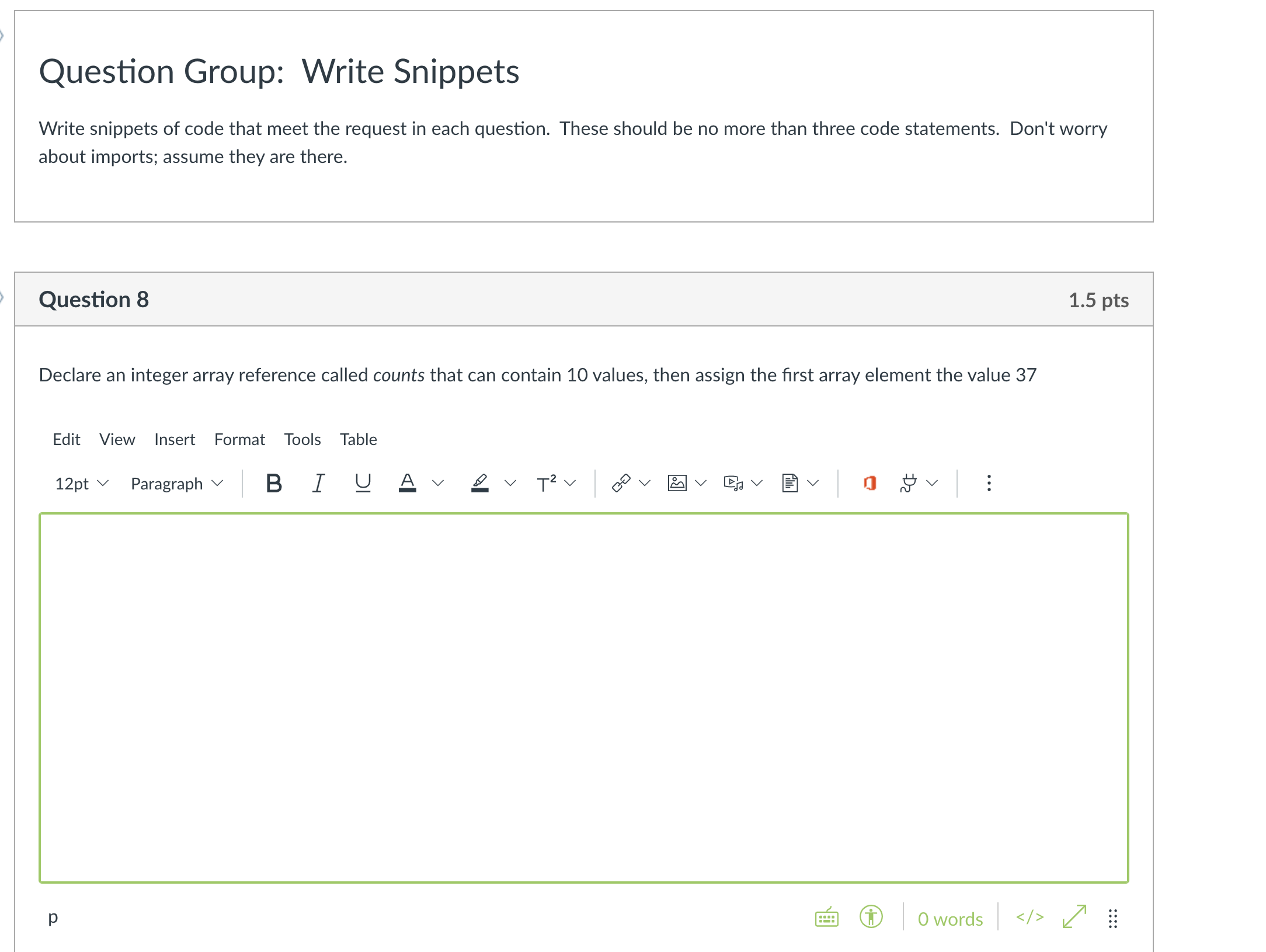View keyboard shortcuts icon
The width and height of the screenshot is (1266, 952).
[826, 918]
